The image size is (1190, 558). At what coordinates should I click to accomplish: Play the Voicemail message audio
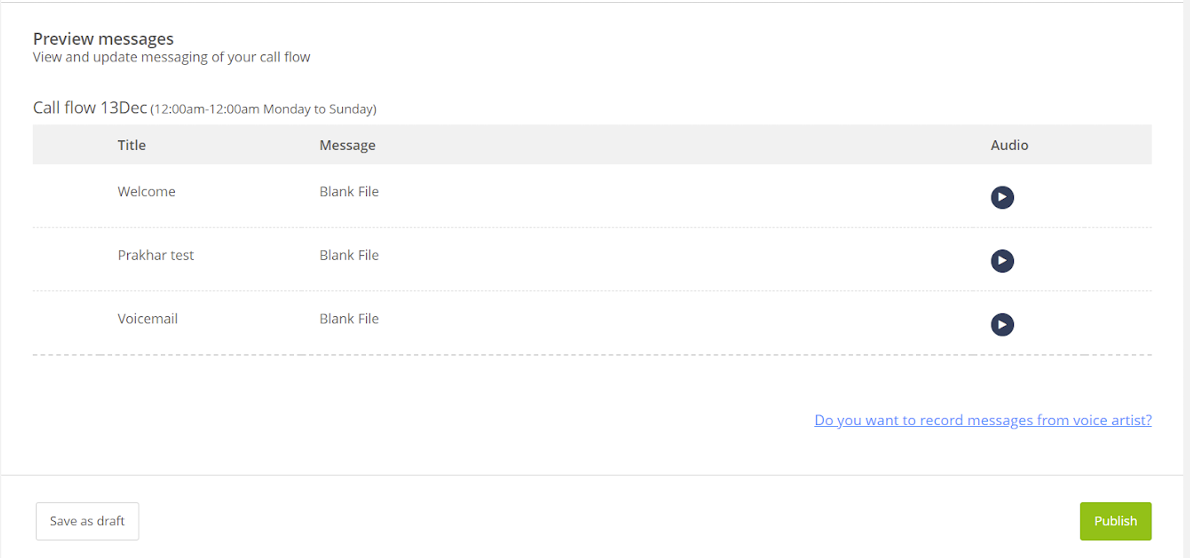tap(1002, 324)
